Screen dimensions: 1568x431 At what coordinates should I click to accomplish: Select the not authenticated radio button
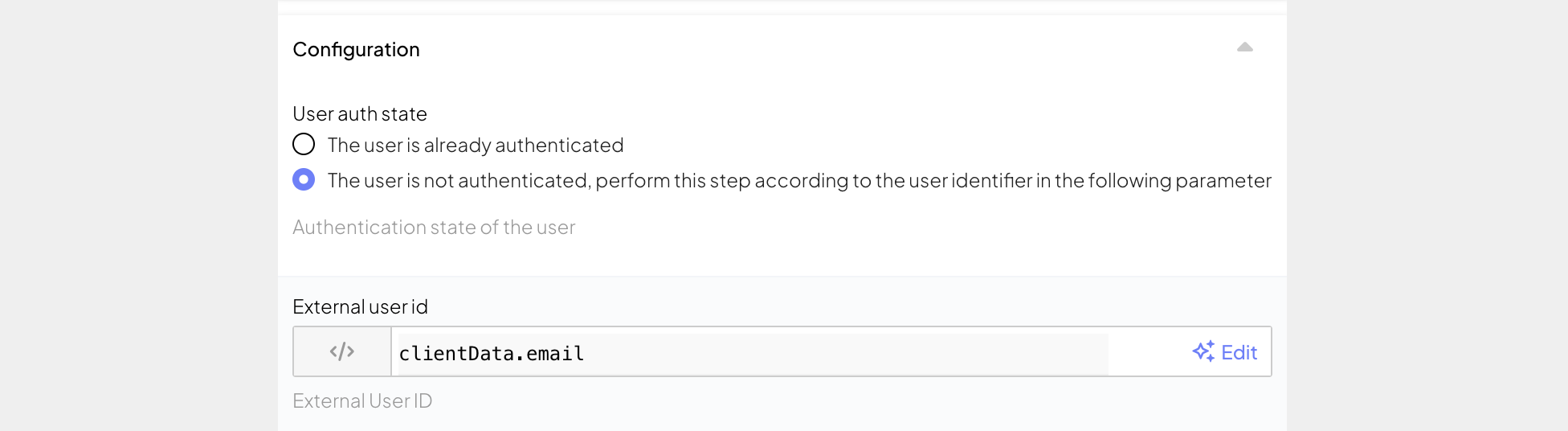(x=304, y=179)
